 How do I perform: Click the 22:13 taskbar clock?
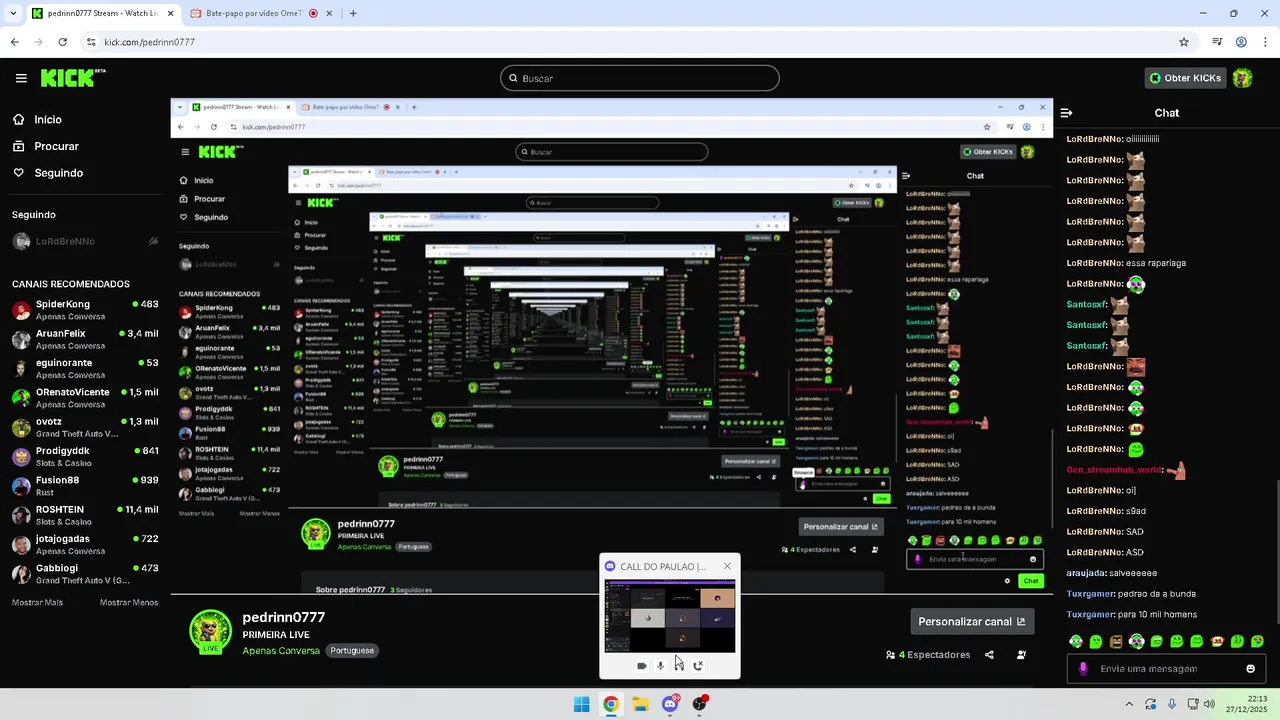(1257, 698)
